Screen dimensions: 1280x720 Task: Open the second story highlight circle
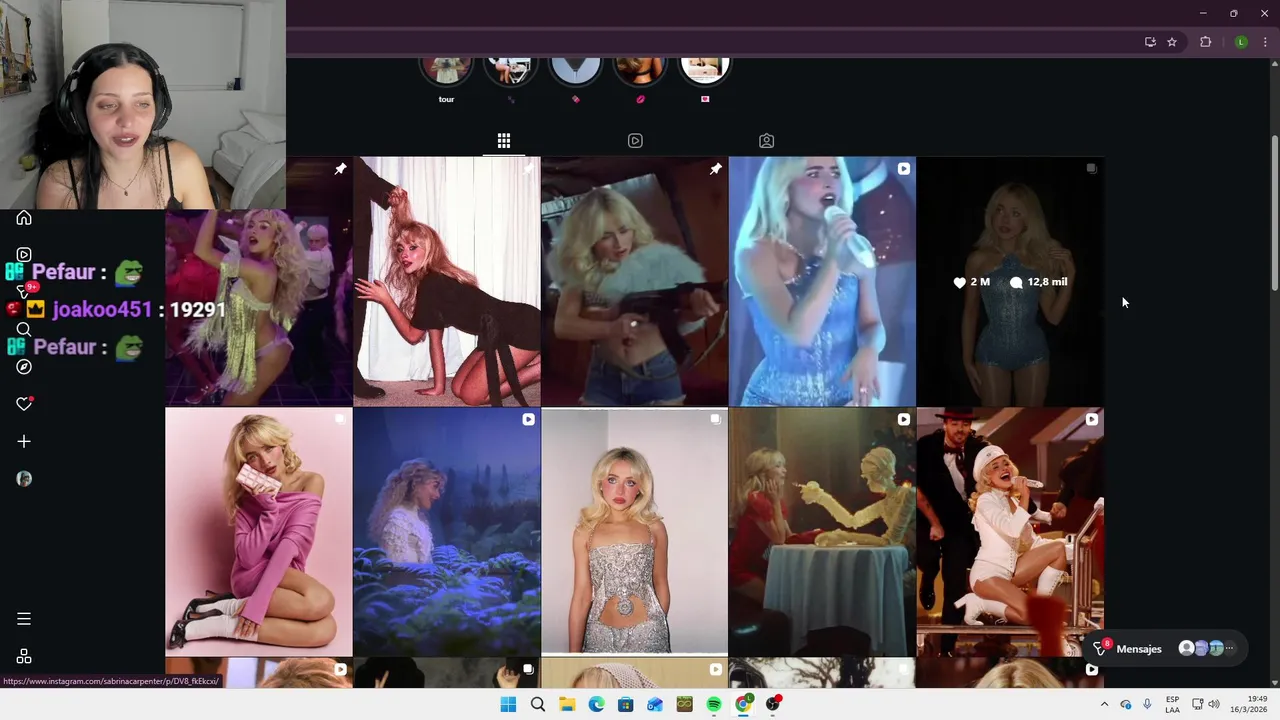(x=510, y=72)
